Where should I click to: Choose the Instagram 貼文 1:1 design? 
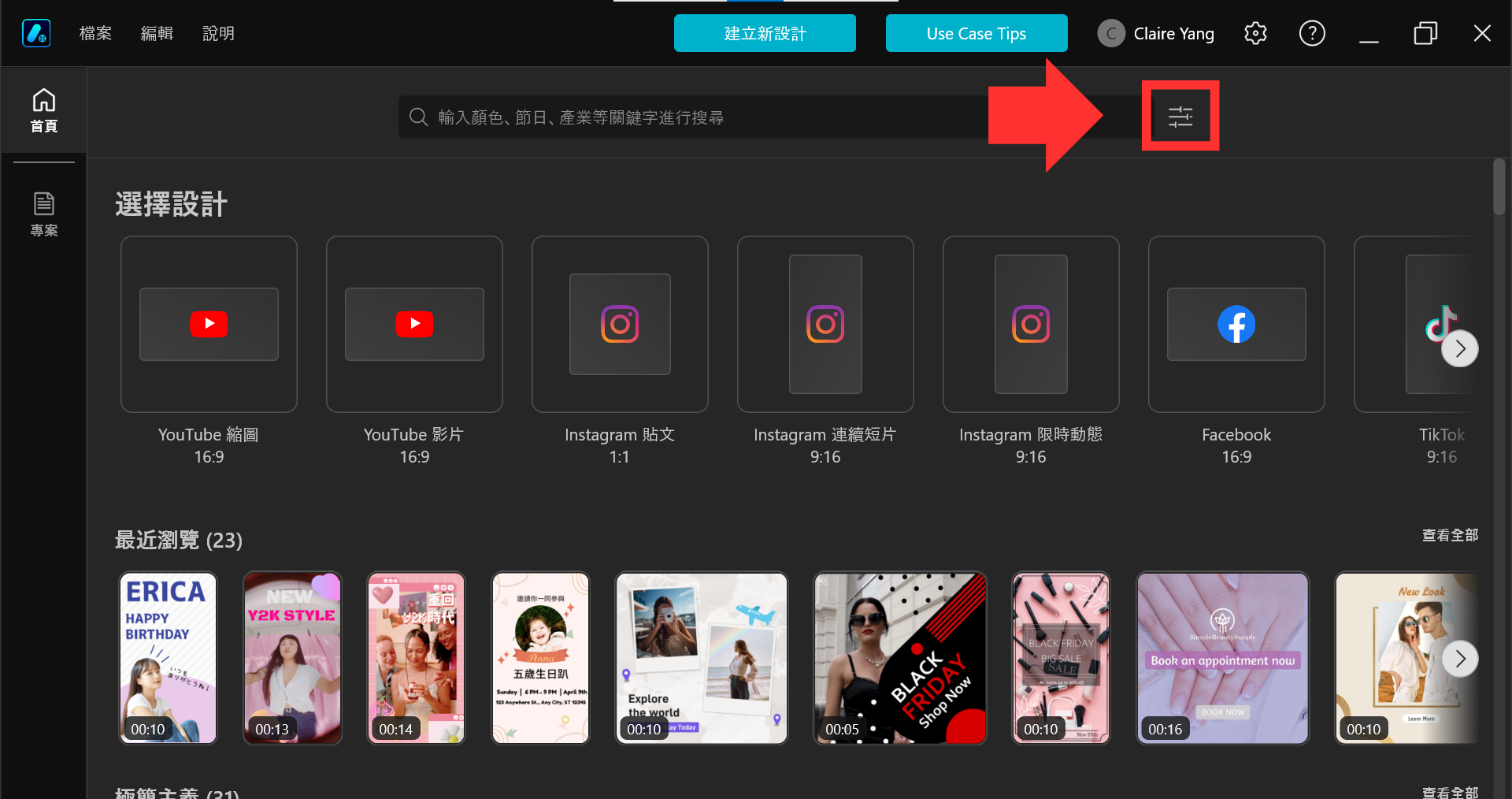point(620,324)
